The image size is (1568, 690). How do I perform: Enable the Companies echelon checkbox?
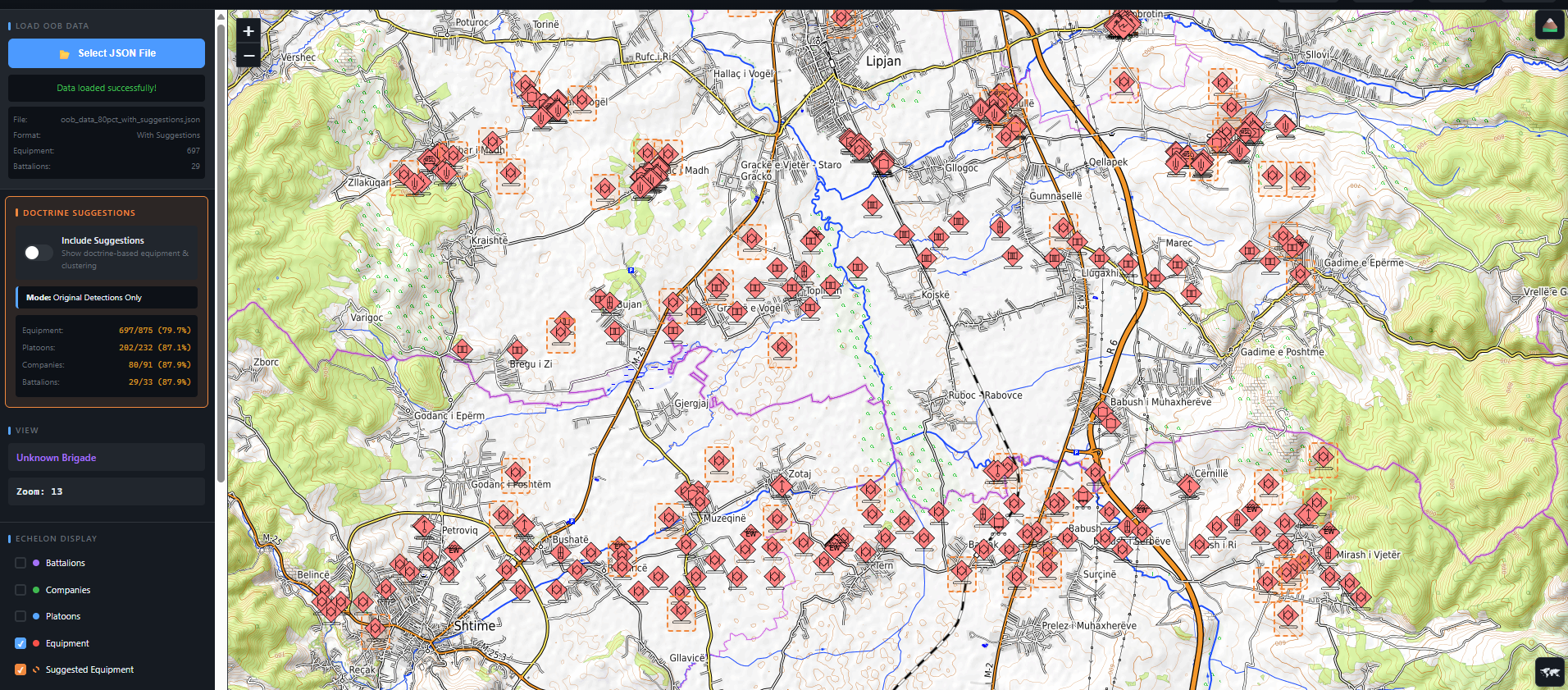point(21,590)
